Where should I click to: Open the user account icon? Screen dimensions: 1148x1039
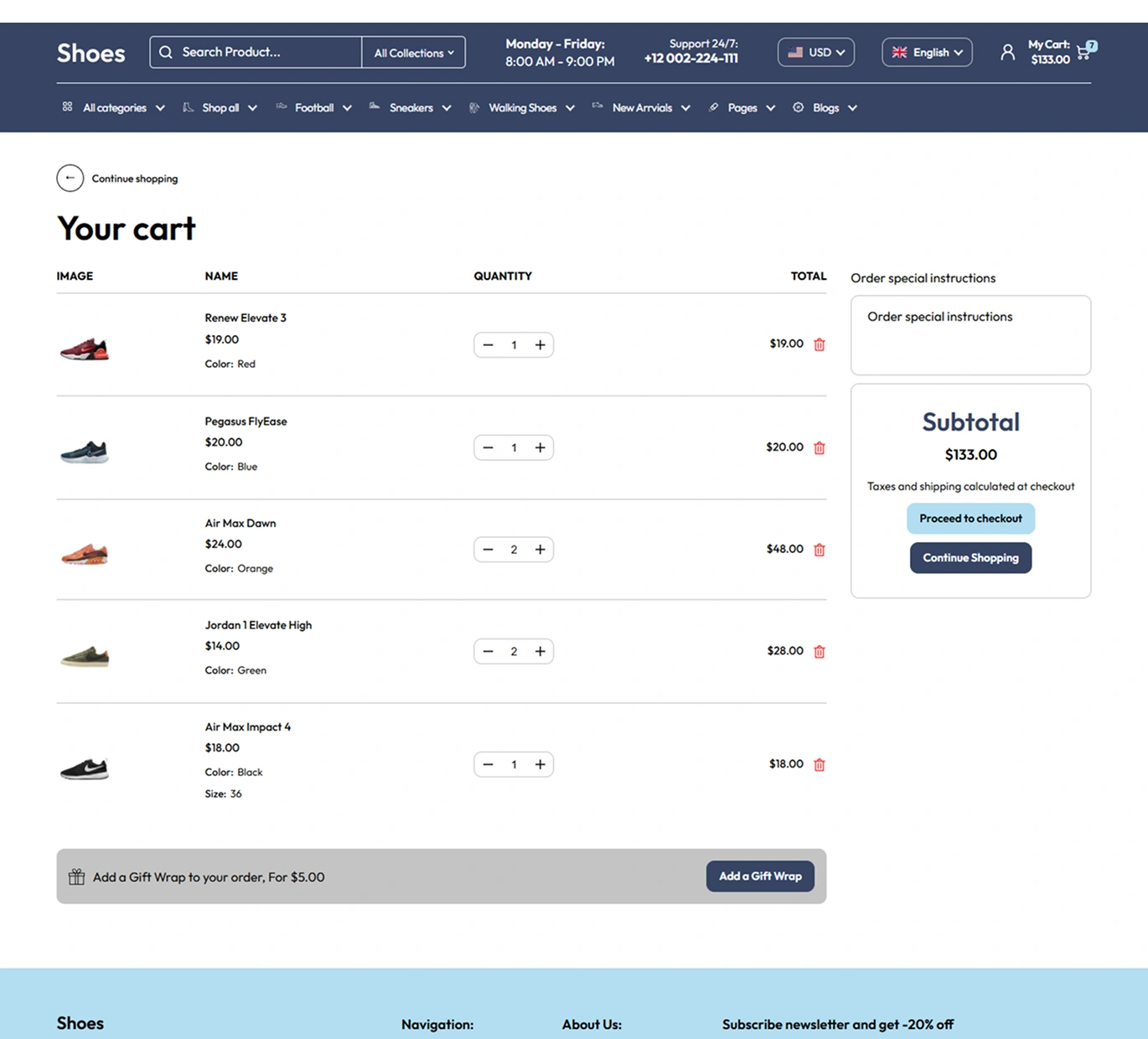coord(1007,52)
